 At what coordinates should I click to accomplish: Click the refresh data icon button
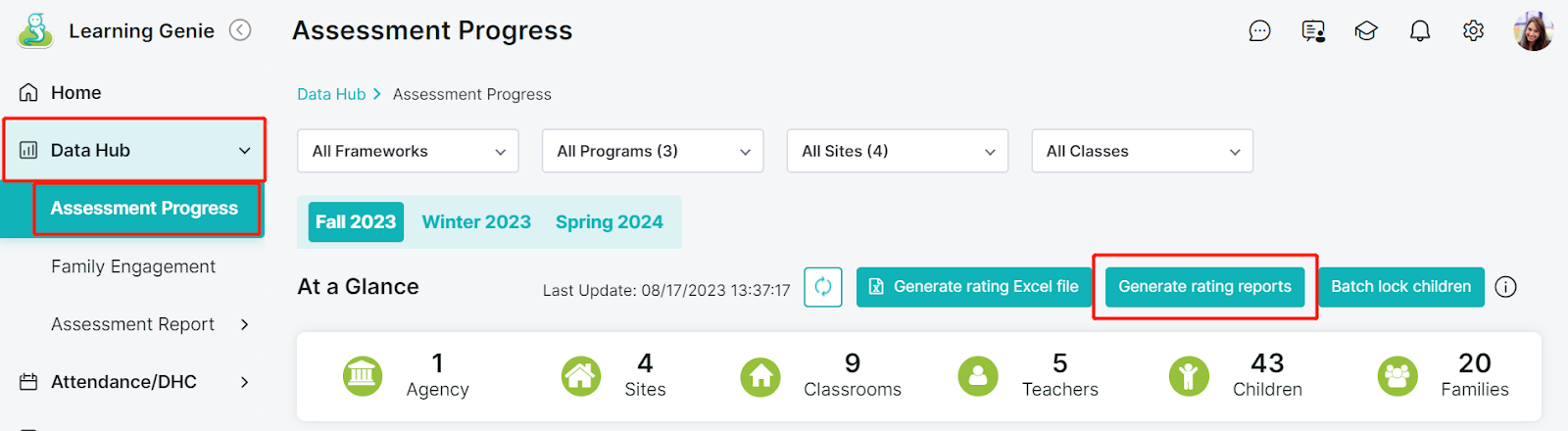tap(823, 287)
